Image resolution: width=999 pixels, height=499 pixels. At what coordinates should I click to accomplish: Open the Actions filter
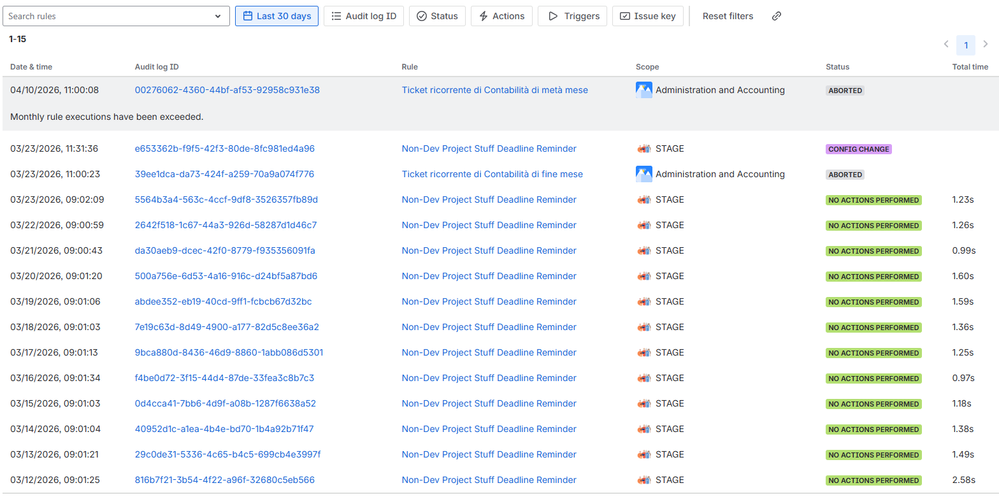(x=501, y=17)
